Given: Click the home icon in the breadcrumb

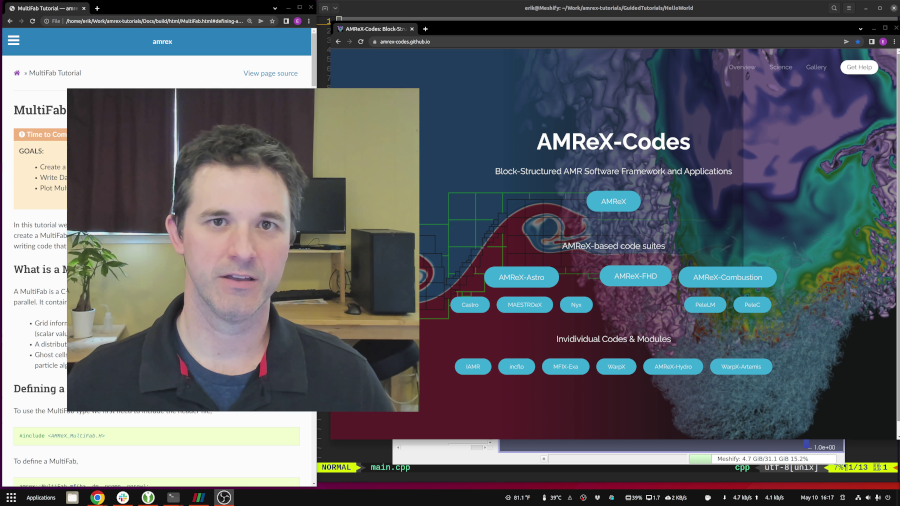Looking at the screenshot, I should pyautogui.click(x=17, y=73).
